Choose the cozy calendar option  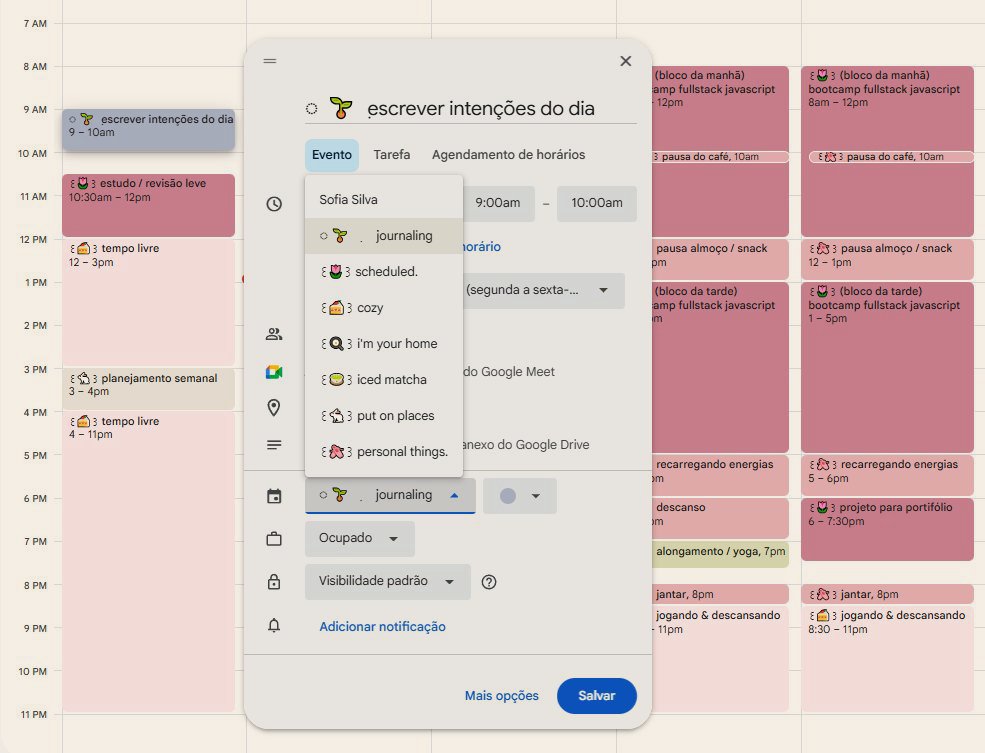[384, 308]
